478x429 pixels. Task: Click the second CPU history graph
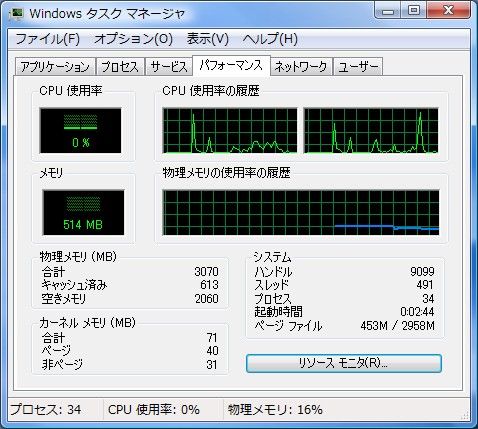tap(371, 130)
